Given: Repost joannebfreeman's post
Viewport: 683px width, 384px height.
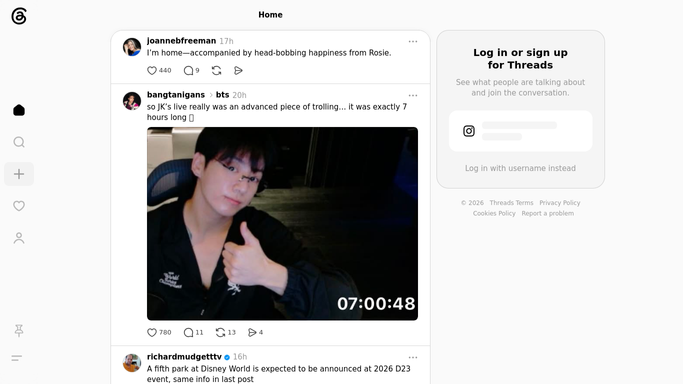Looking at the screenshot, I should click(216, 71).
